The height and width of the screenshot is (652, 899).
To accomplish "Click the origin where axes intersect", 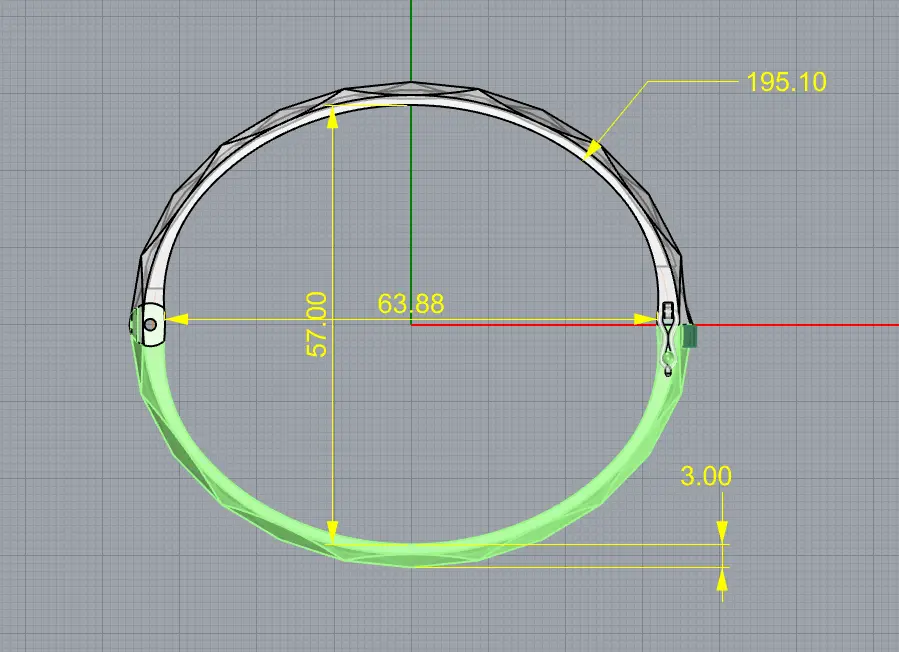I will [410, 324].
